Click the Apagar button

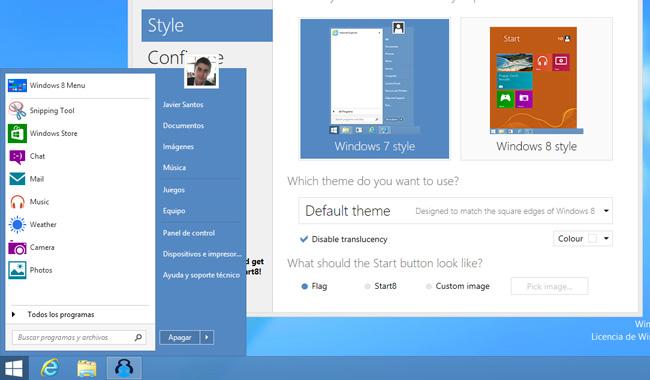(x=179, y=337)
